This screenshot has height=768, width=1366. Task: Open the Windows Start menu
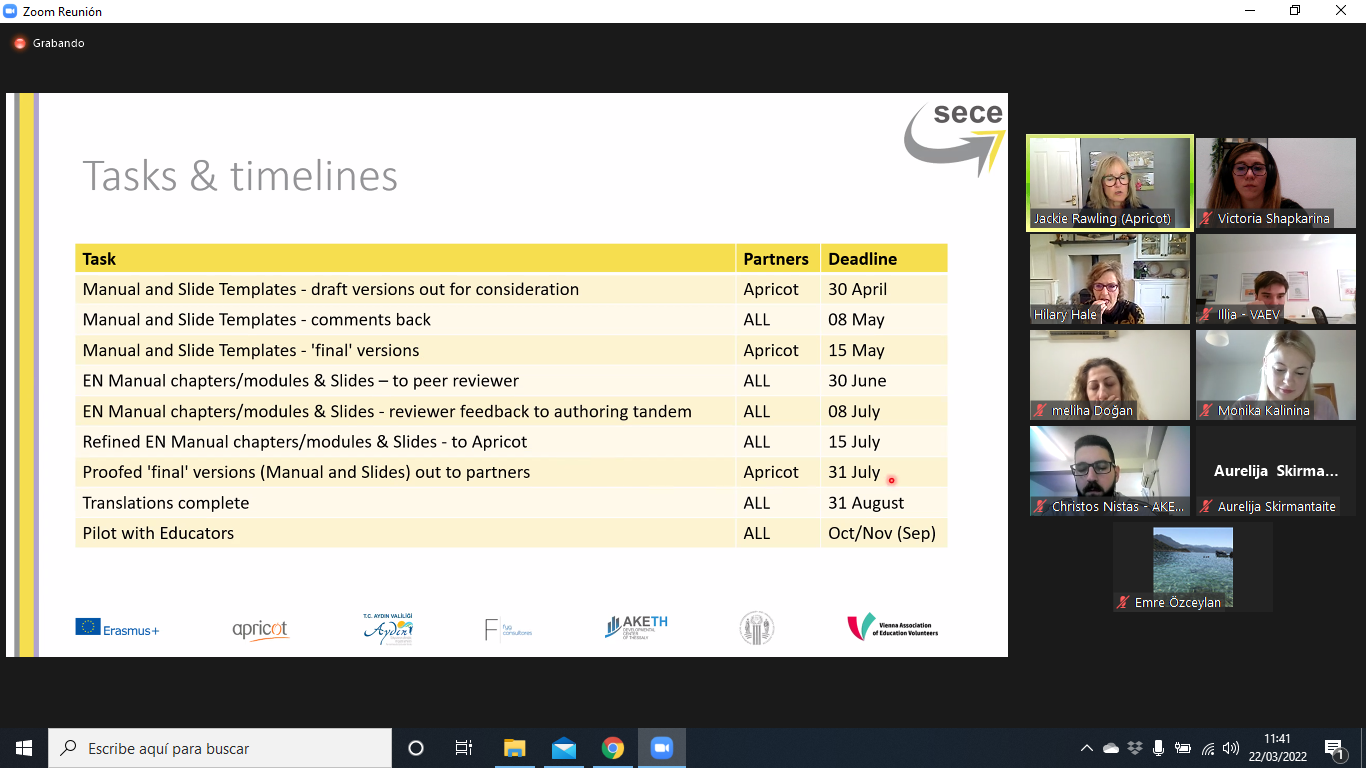click(x=24, y=748)
